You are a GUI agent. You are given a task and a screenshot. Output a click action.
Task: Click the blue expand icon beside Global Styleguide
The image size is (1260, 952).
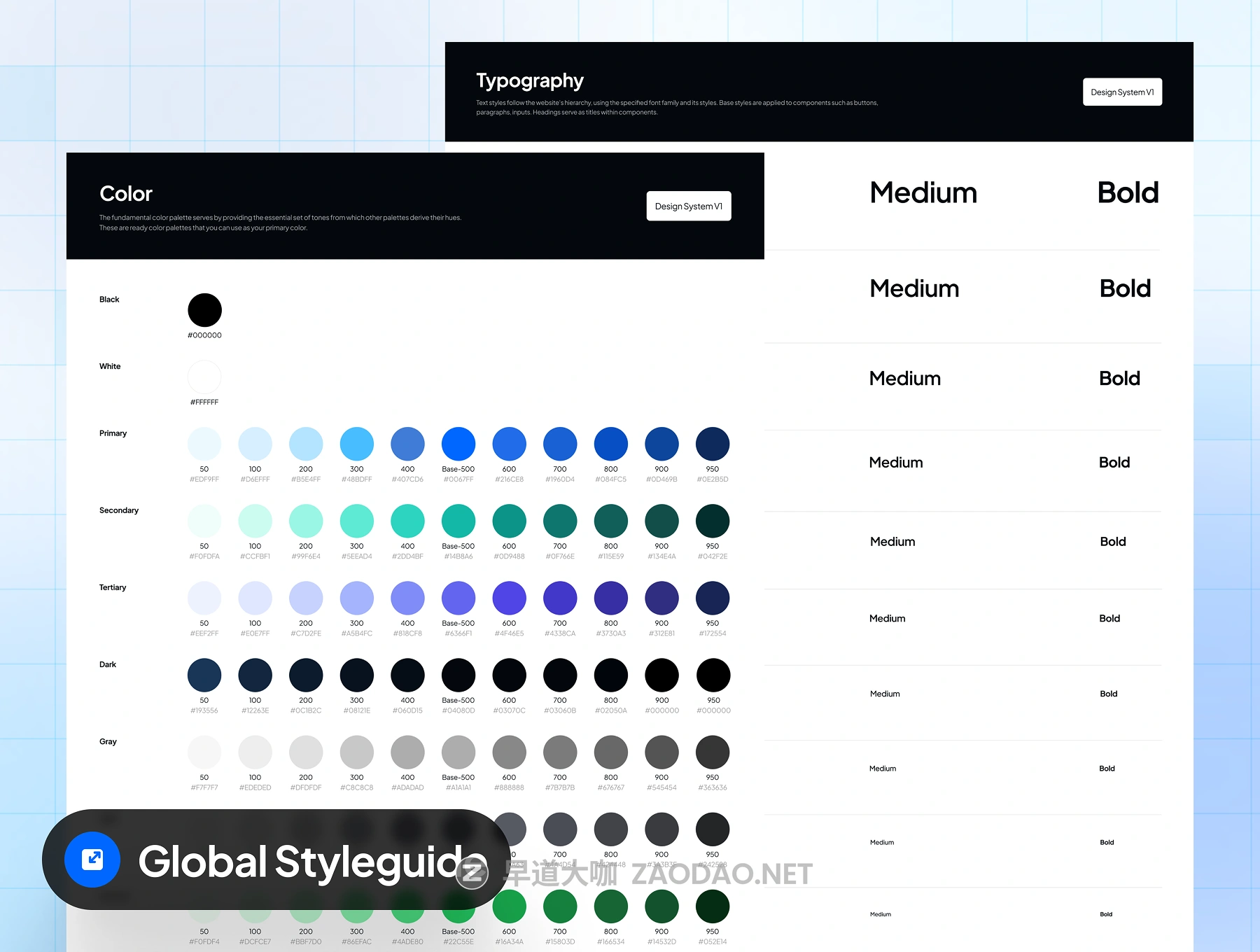click(x=92, y=860)
